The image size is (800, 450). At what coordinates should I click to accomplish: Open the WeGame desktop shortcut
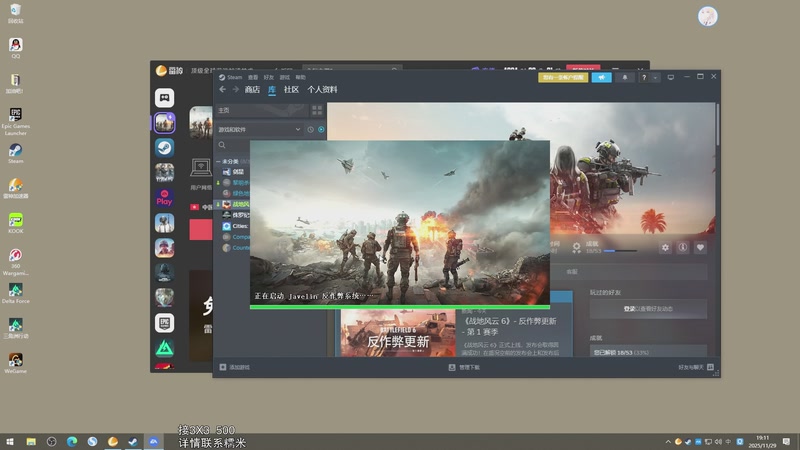click(16, 363)
